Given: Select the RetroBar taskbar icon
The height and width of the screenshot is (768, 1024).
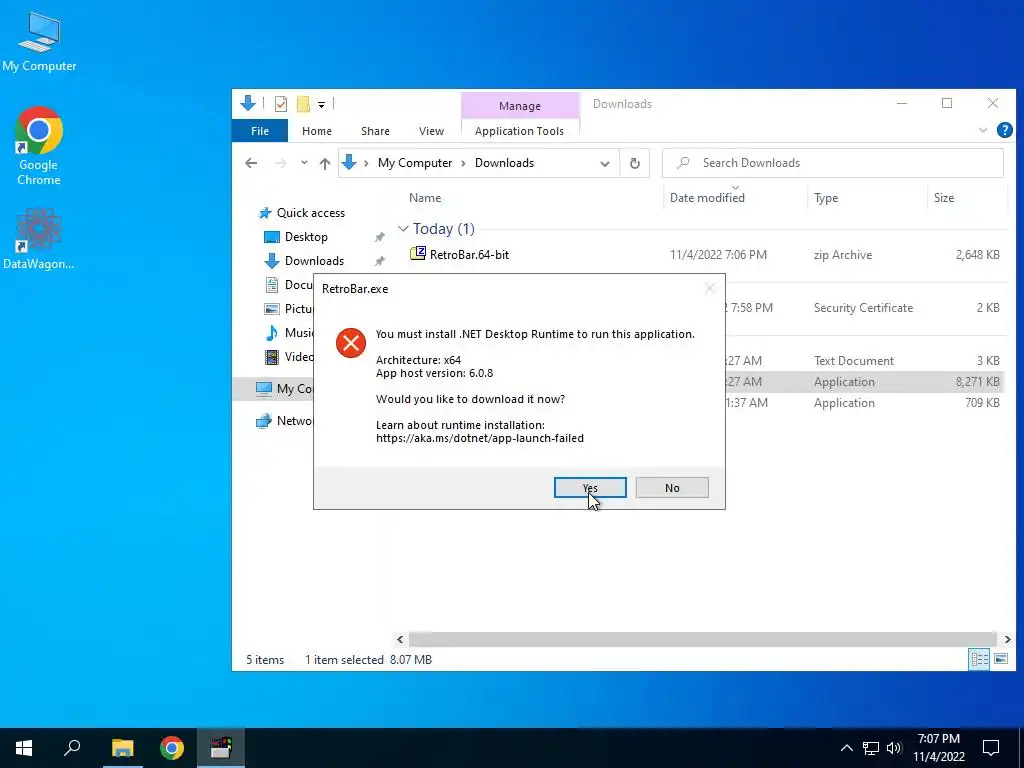Looking at the screenshot, I should [x=221, y=748].
